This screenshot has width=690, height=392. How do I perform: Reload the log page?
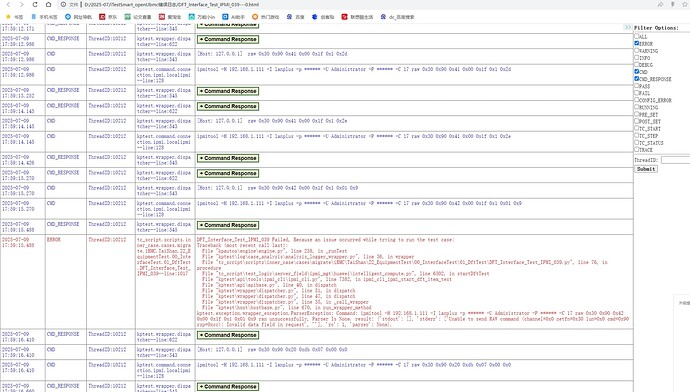coord(35,4)
